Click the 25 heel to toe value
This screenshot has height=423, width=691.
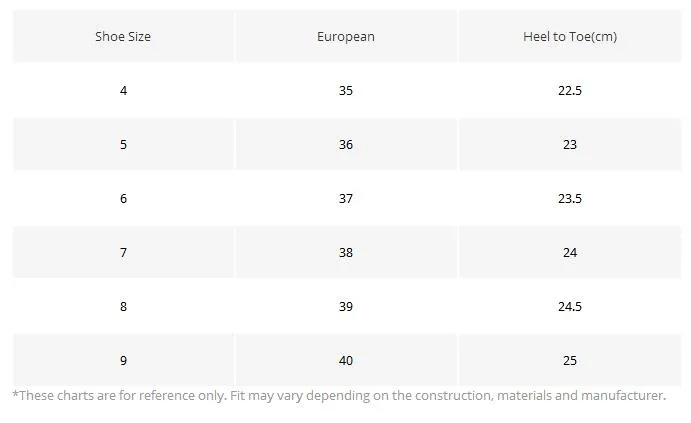tap(570, 360)
